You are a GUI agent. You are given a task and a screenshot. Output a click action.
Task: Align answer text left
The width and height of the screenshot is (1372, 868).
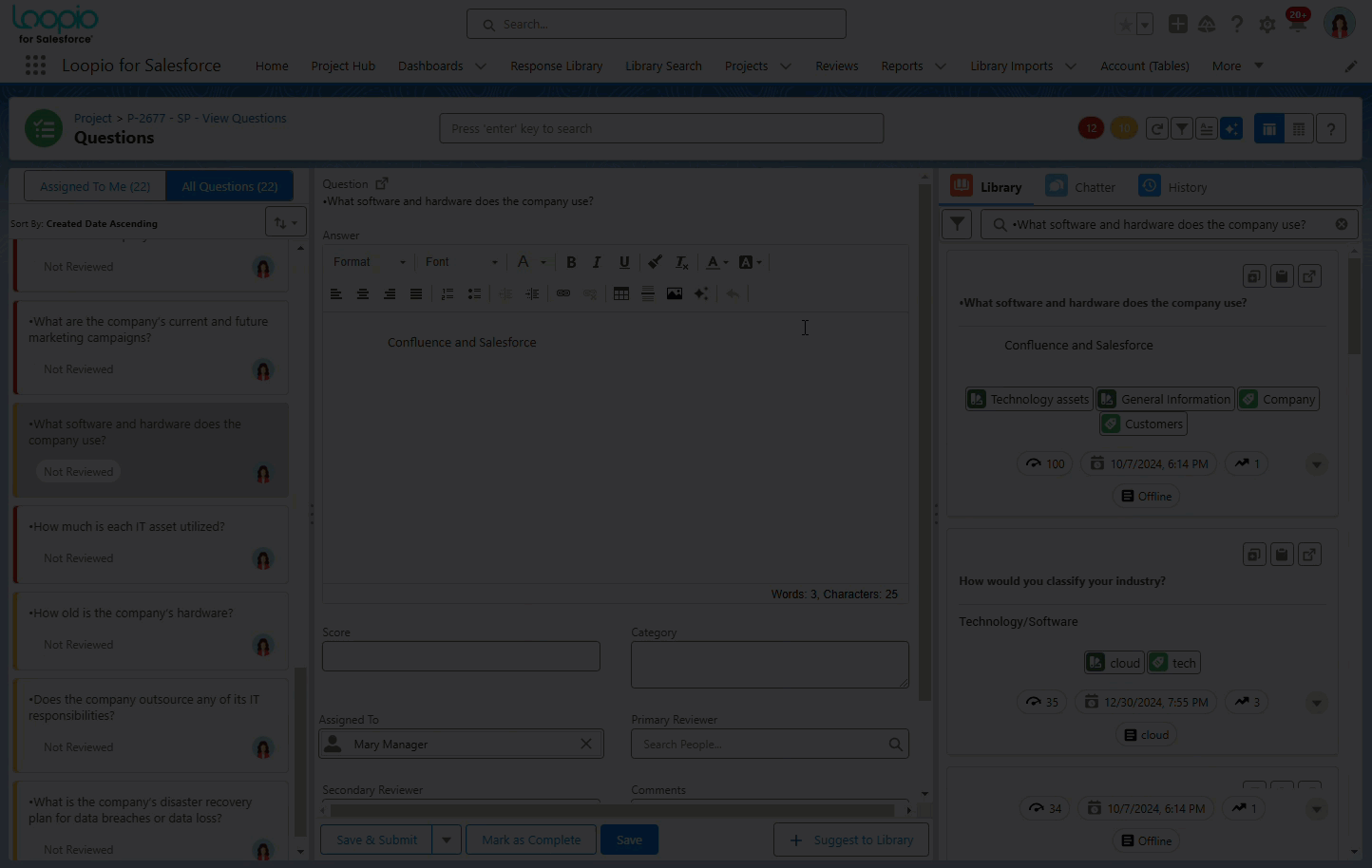pyautogui.click(x=336, y=293)
